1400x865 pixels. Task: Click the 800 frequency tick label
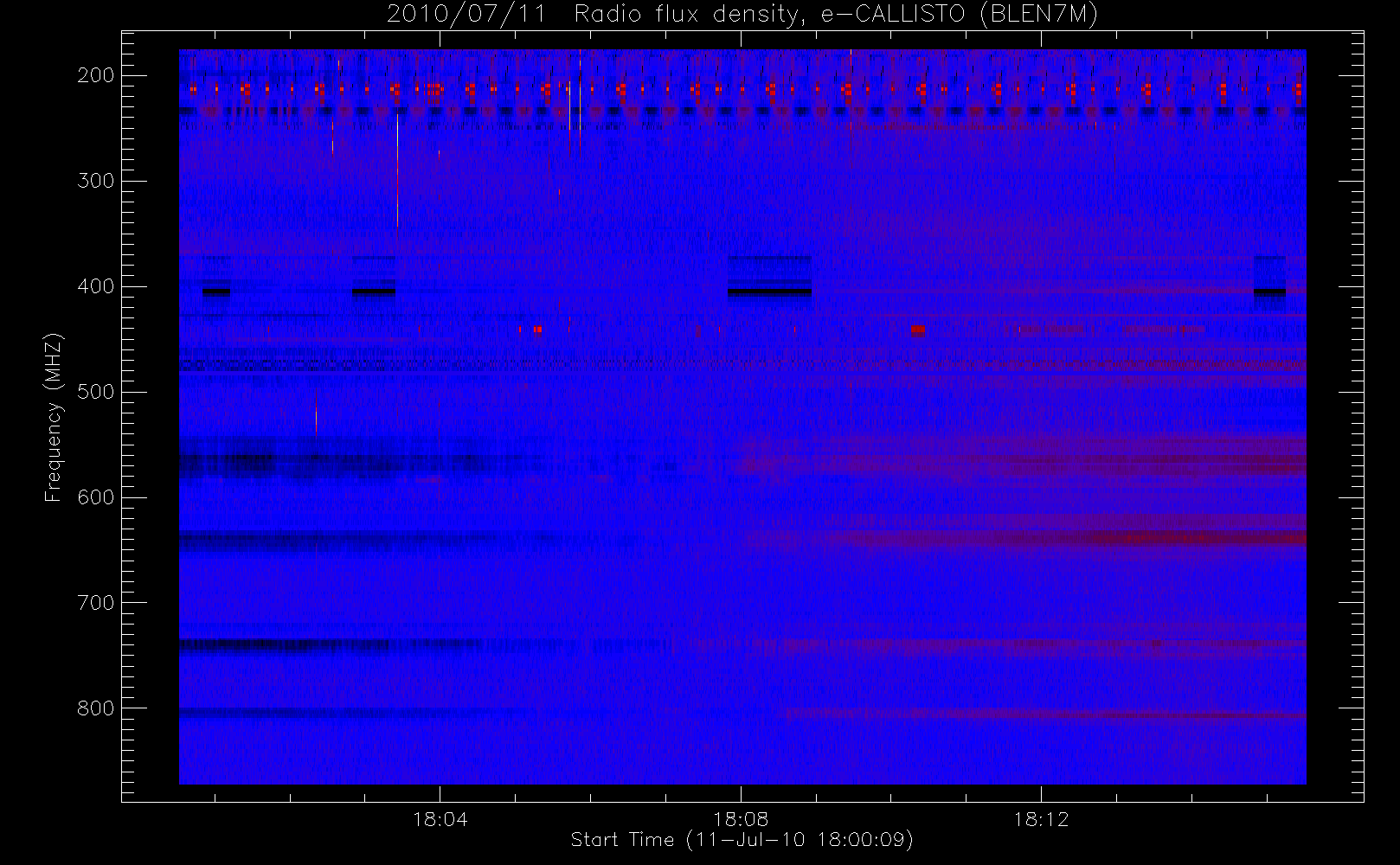coord(96,708)
